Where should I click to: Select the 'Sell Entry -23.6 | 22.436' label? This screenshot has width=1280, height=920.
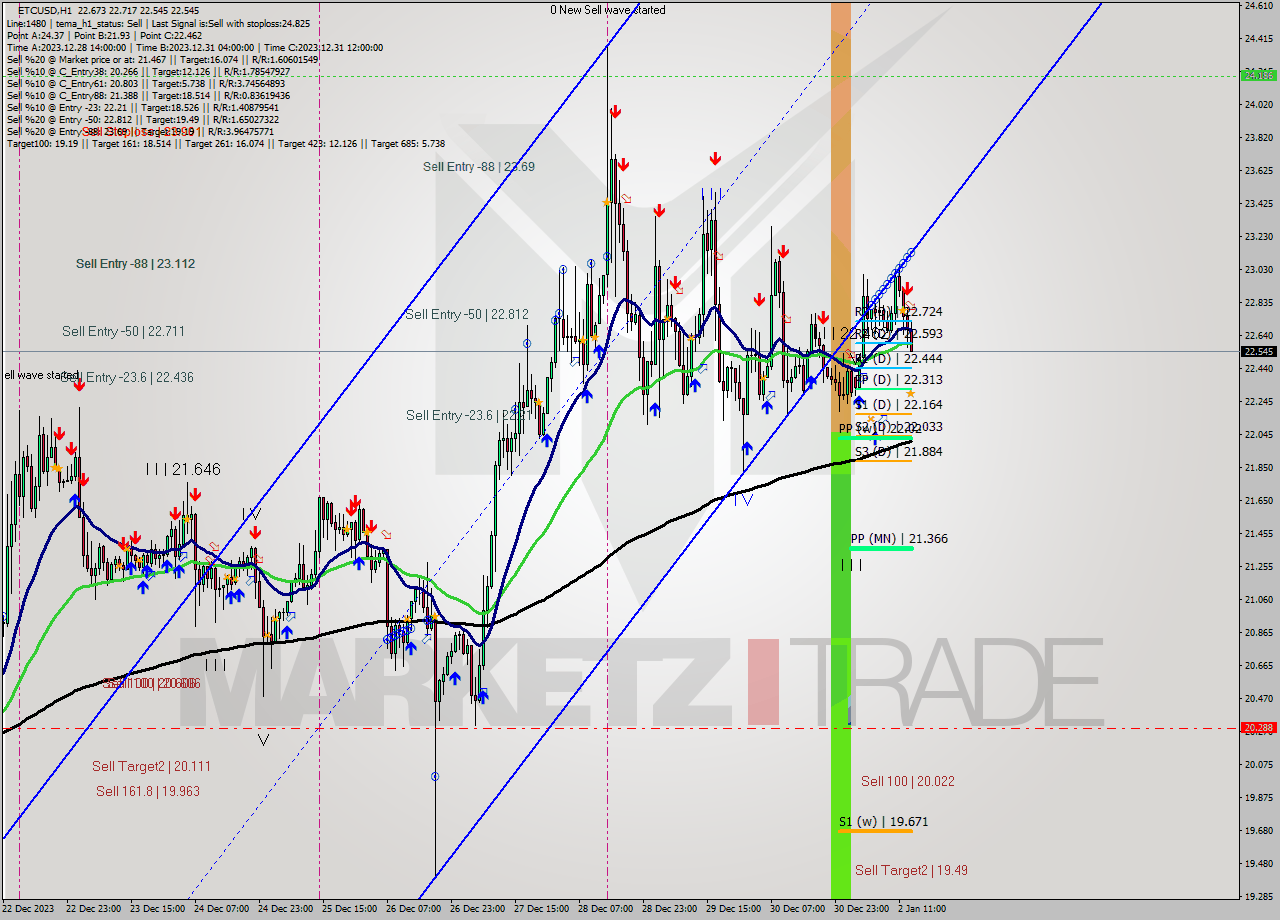point(127,377)
